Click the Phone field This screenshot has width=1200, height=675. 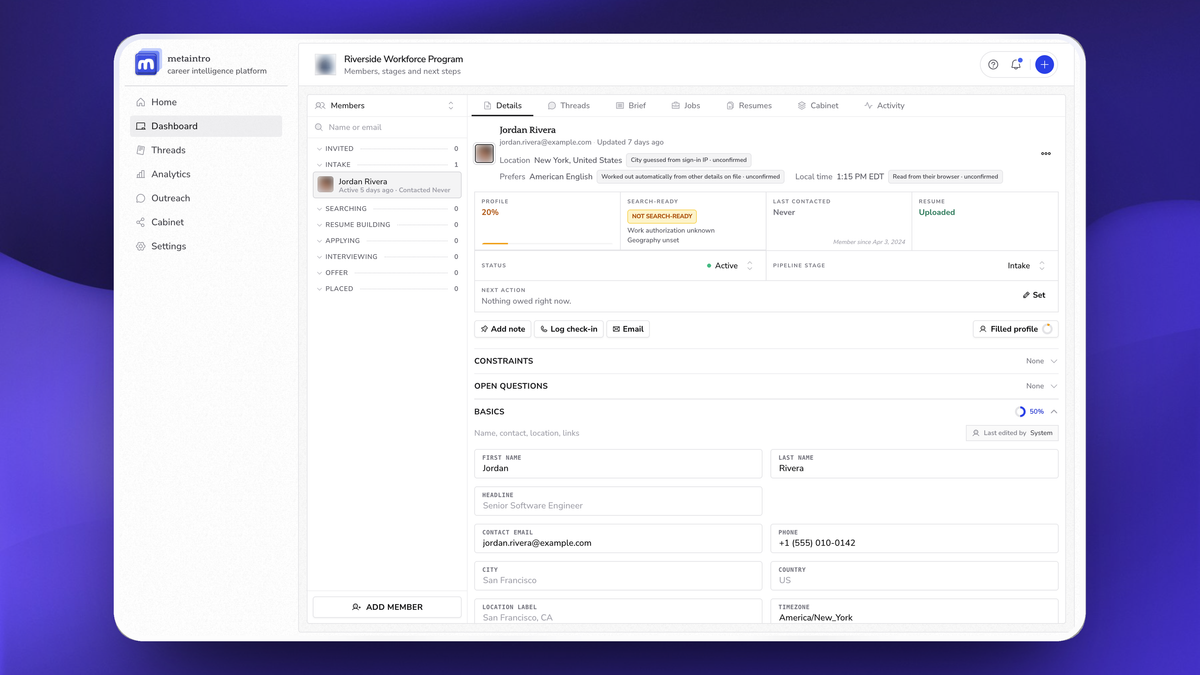point(914,538)
